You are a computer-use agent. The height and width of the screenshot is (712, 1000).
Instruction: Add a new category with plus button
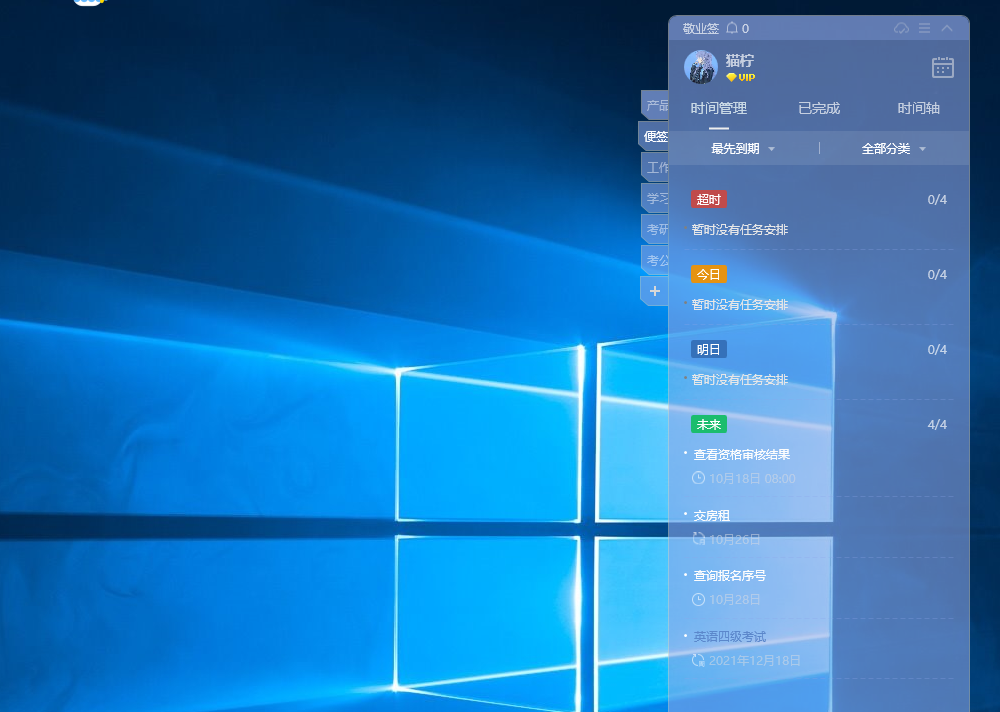655,291
